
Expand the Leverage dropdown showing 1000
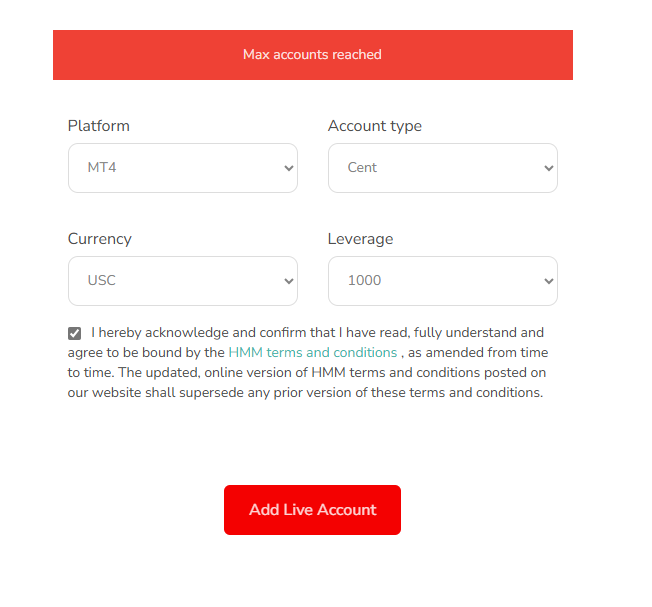click(x=442, y=281)
